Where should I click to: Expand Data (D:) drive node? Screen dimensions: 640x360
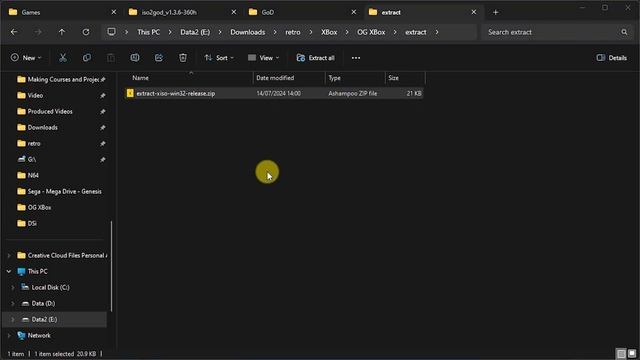[13, 304]
